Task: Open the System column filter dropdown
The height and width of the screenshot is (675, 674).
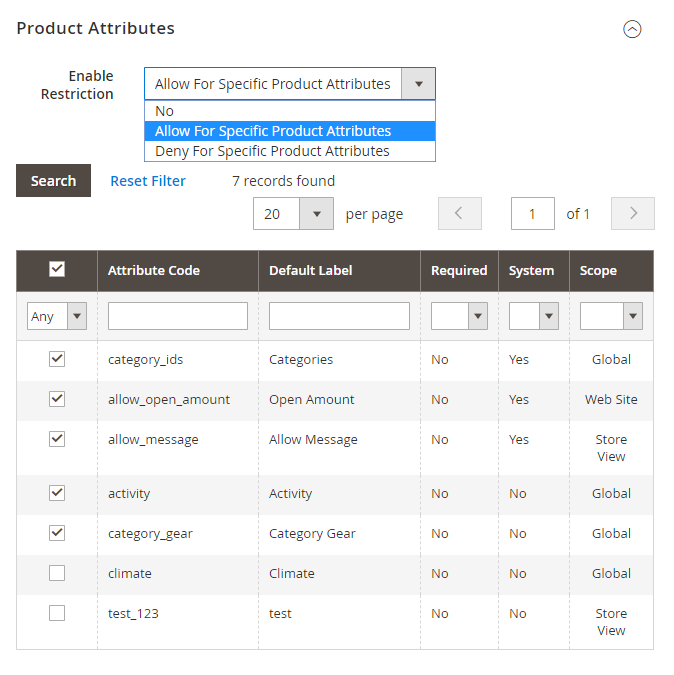Action: pos(533,316)
